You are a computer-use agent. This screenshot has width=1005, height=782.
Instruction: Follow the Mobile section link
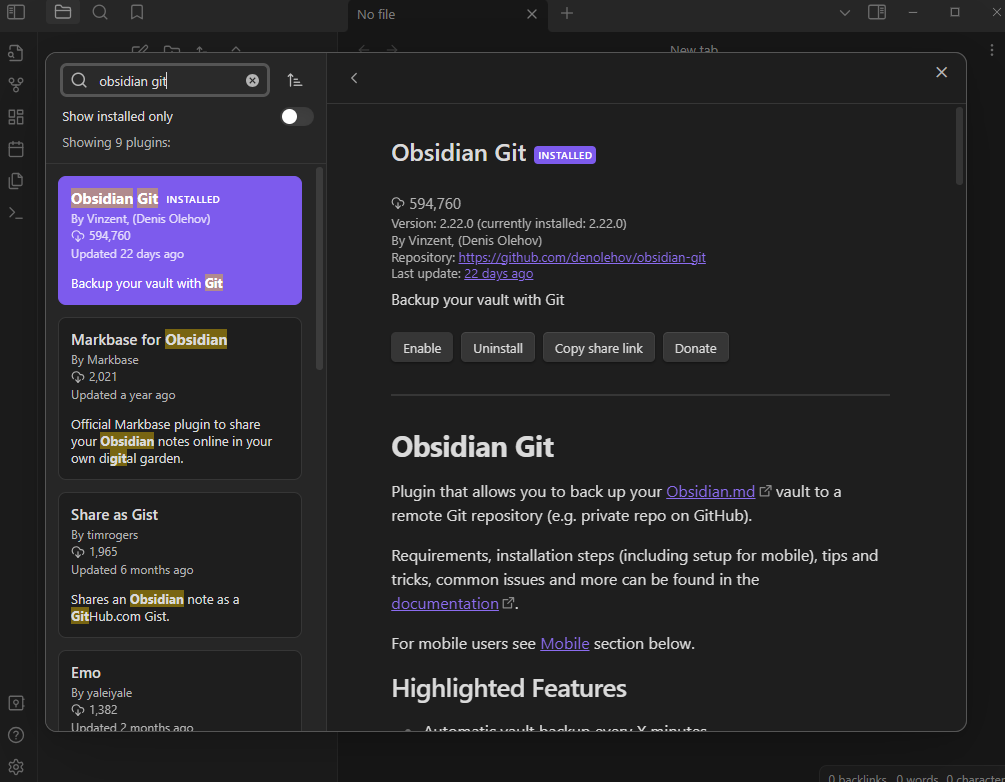tap(565, 644)
